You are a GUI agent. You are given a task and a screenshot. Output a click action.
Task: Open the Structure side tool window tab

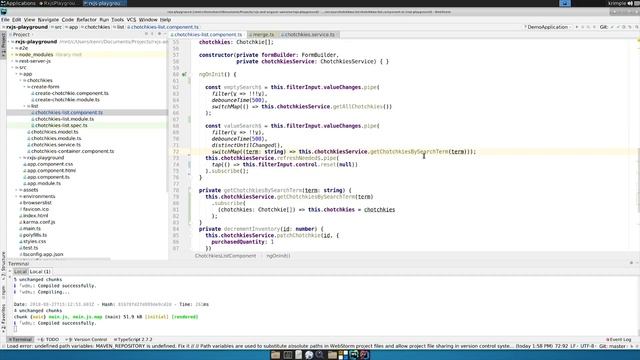coord(3,266)
